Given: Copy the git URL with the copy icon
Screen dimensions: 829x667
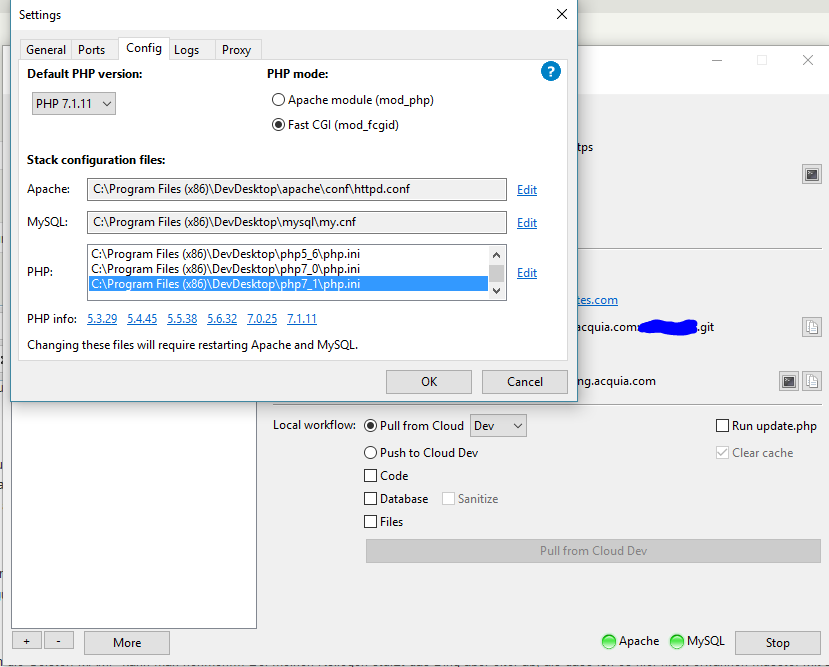Looking at the screenshot, I should (x=812, y=327).
